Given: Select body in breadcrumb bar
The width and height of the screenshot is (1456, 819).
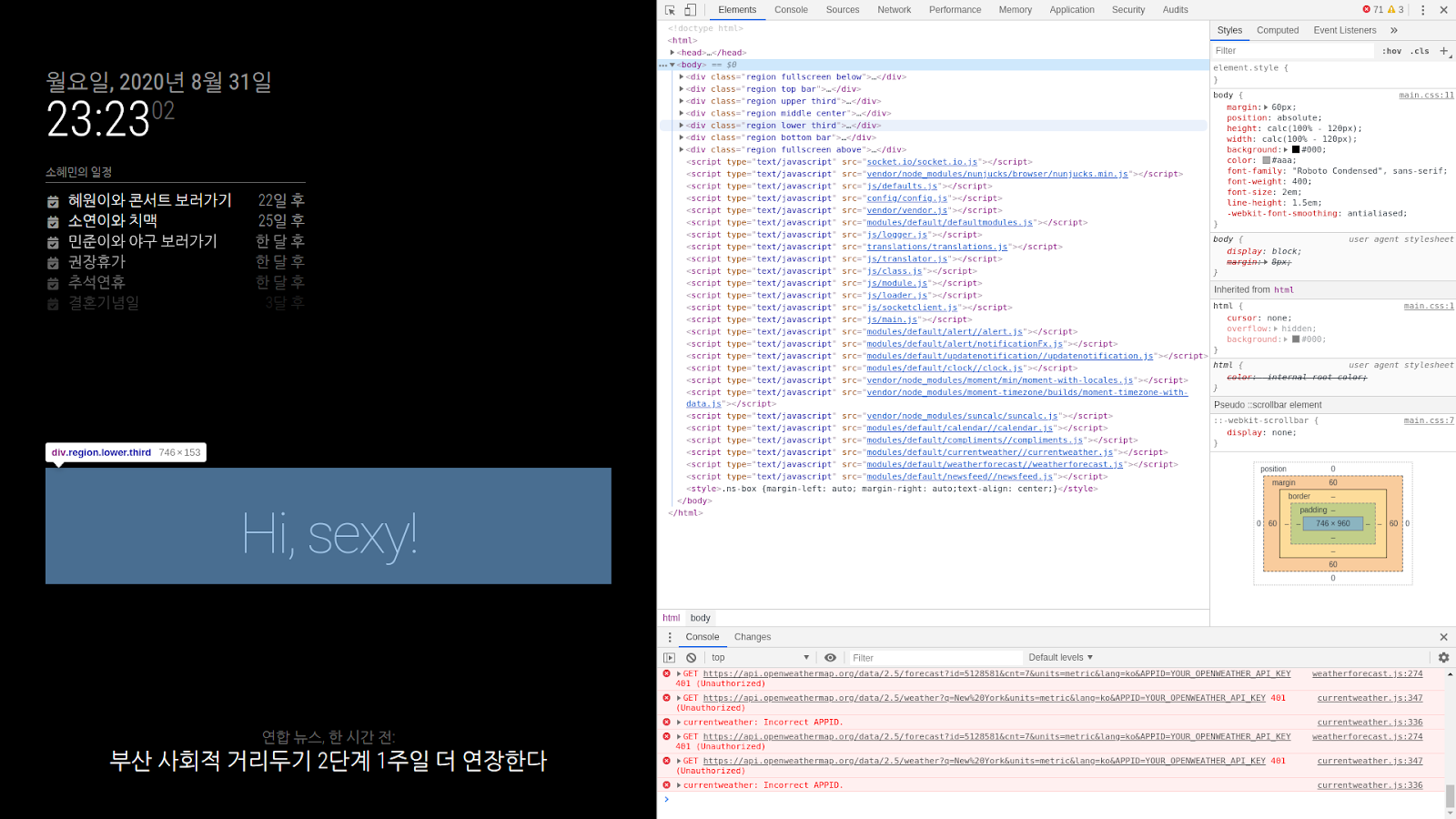Looking at the screenshot, I should pos(700,618).
